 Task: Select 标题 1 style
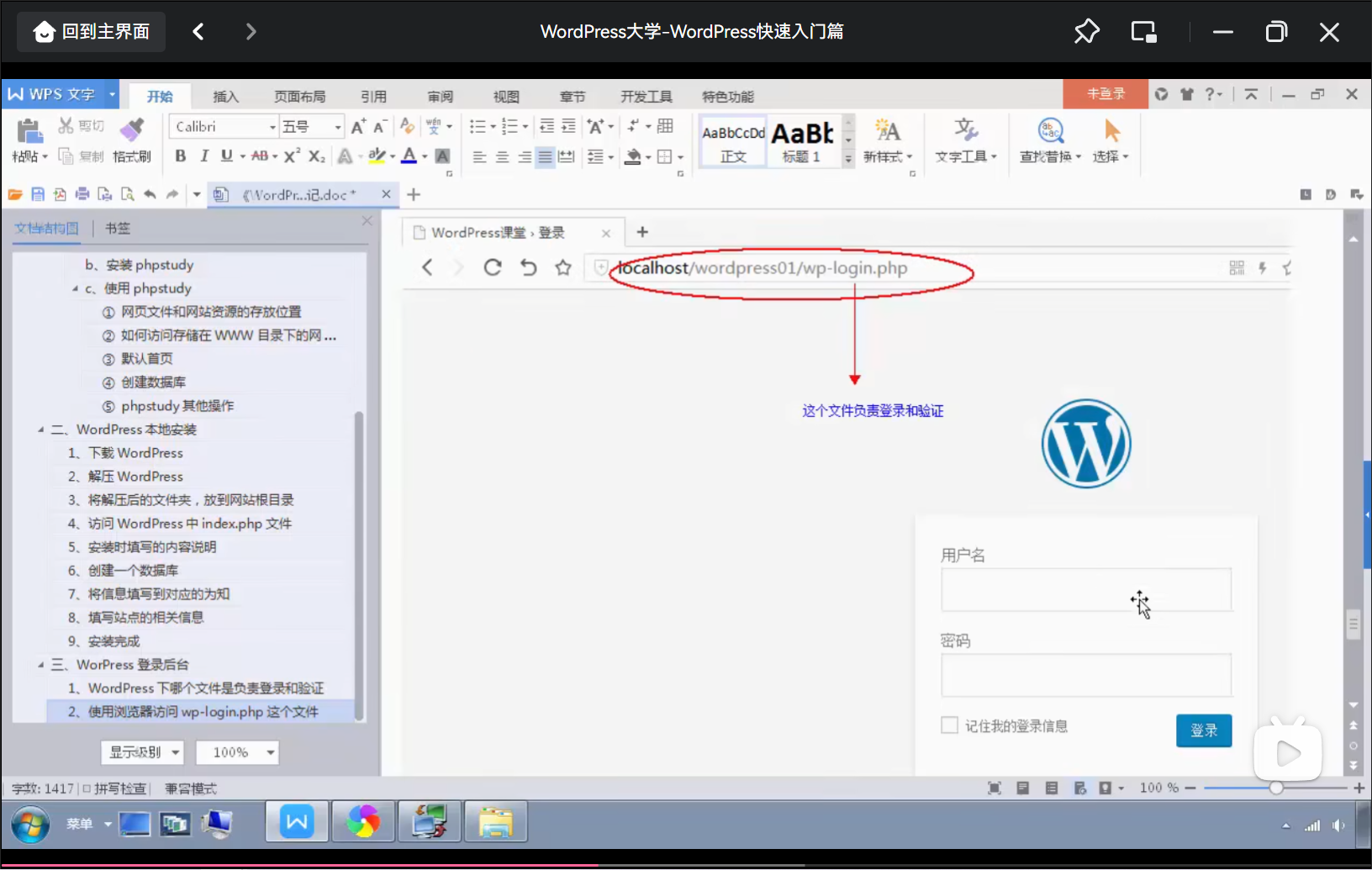[802, 141]
